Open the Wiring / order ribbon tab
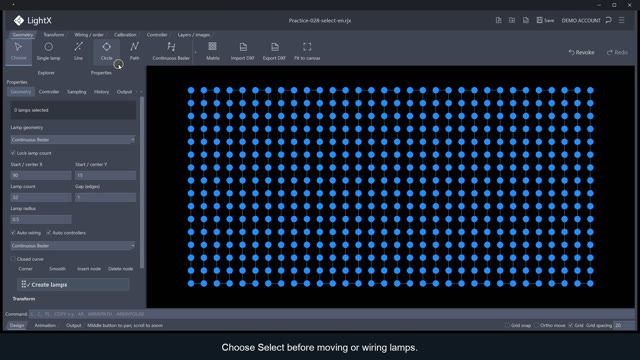The image size is (640, 360). [89, 35]
